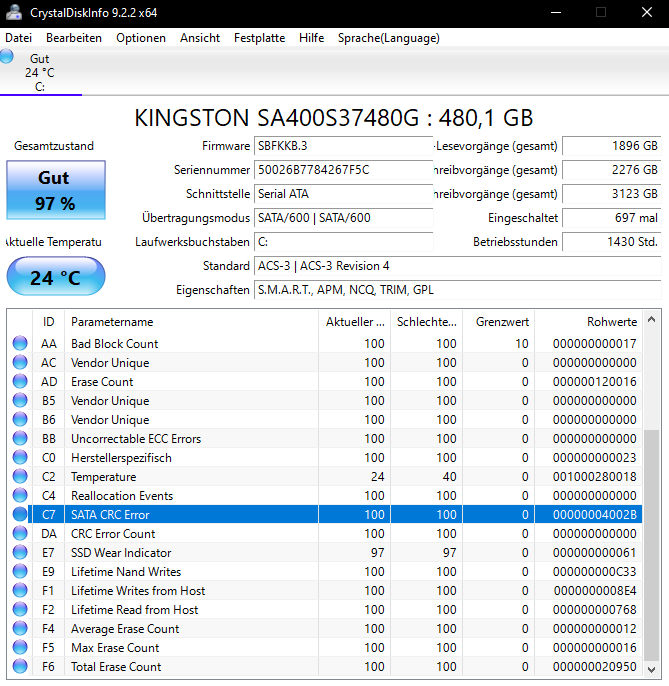Click the status orb for Reallocation Events
Image resolution: width=669 pixels, height=686 pixels.
(20, 496)
